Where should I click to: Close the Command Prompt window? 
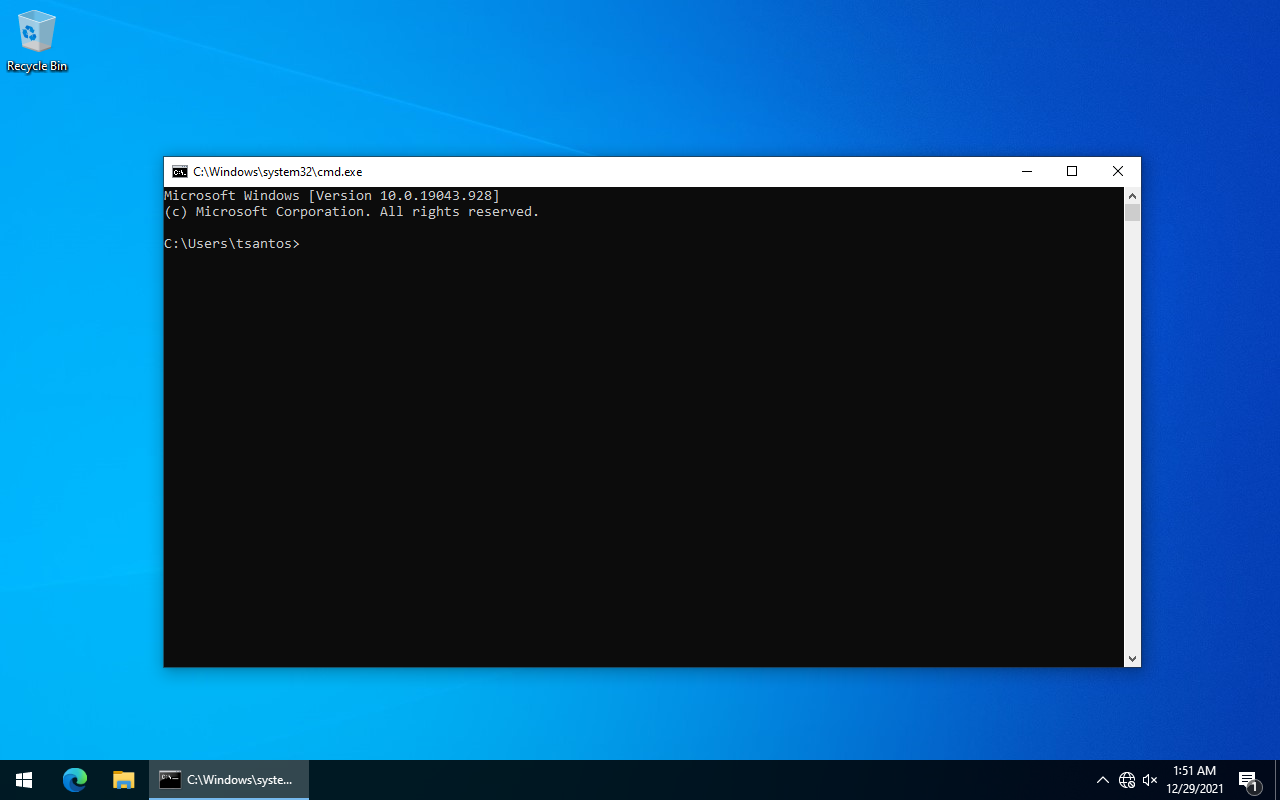click(x=1118, y=172)
